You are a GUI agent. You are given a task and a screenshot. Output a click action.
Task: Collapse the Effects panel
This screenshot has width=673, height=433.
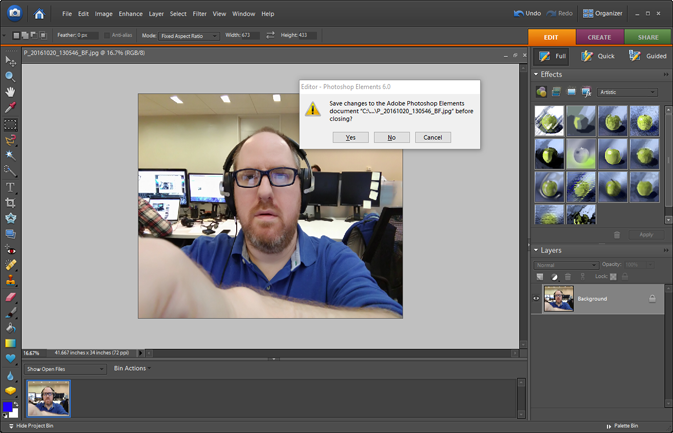[x=537, y=75]
